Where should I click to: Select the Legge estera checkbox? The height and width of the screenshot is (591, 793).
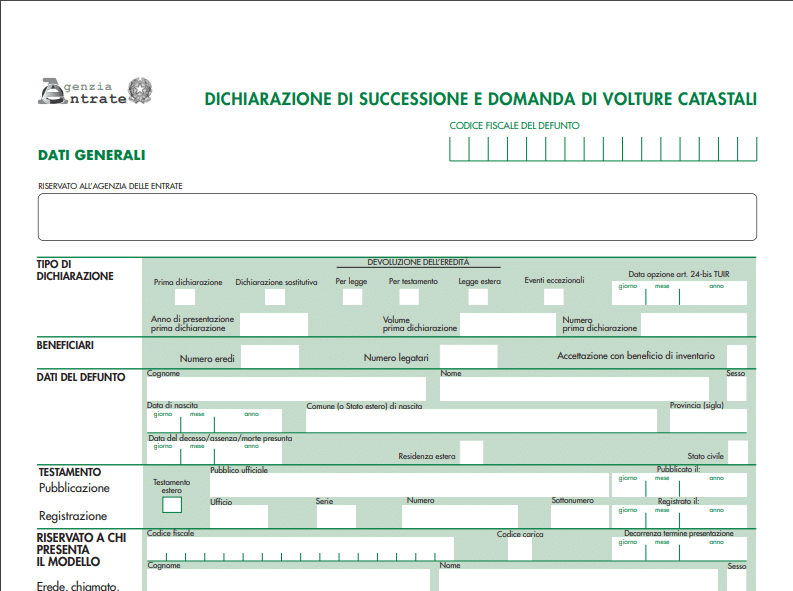tap(478, 297)
